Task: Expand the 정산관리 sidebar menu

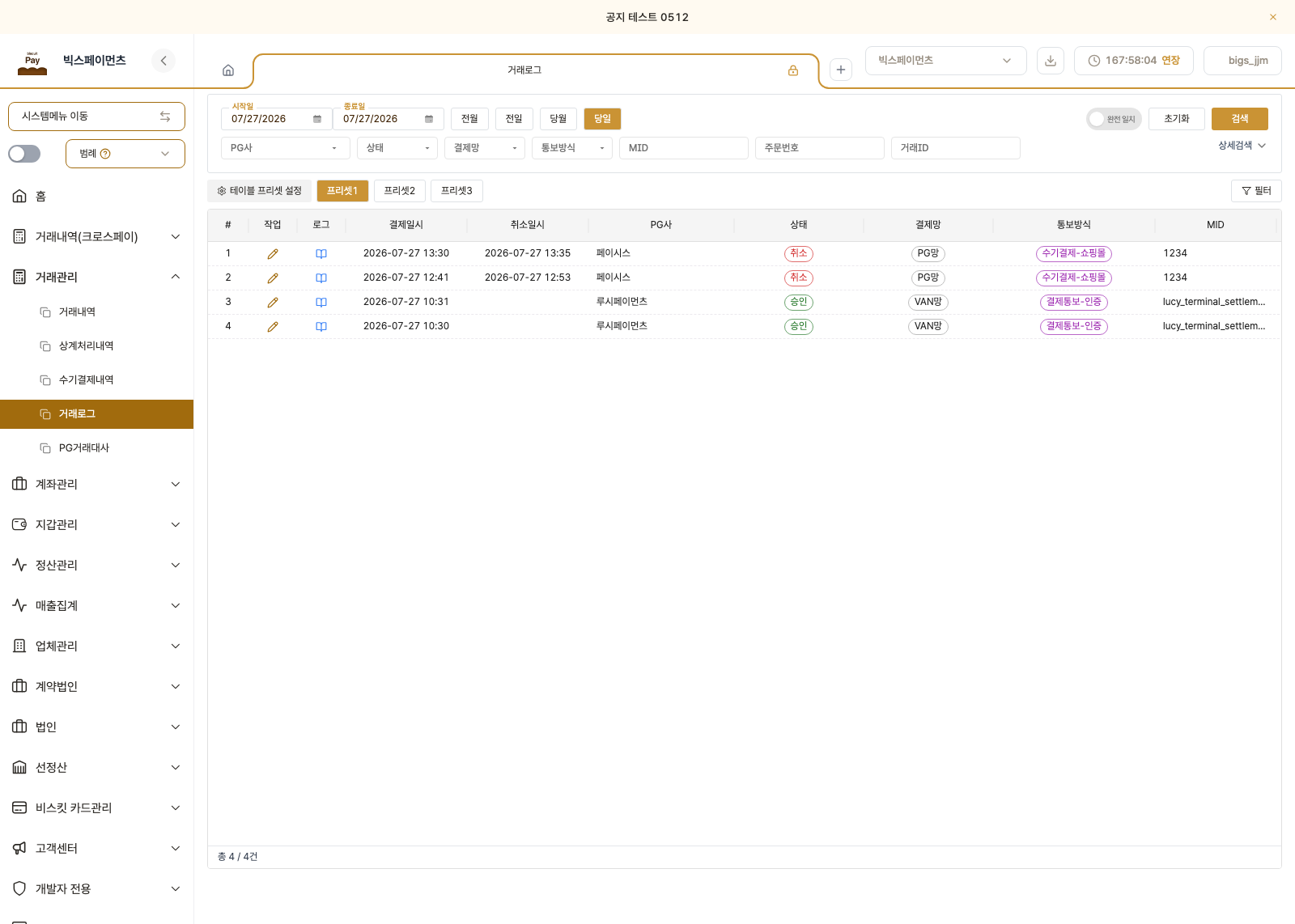Action: 97,565
